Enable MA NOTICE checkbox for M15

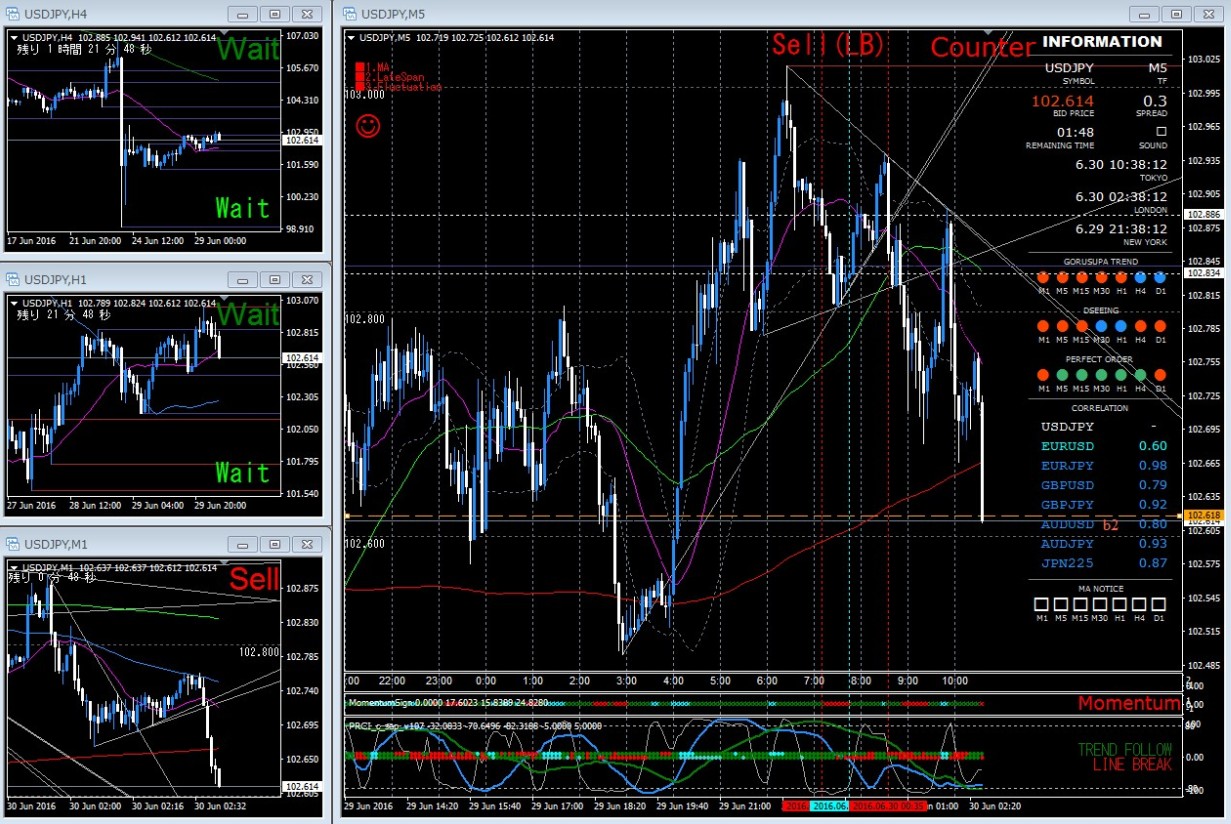(1081, 604)
